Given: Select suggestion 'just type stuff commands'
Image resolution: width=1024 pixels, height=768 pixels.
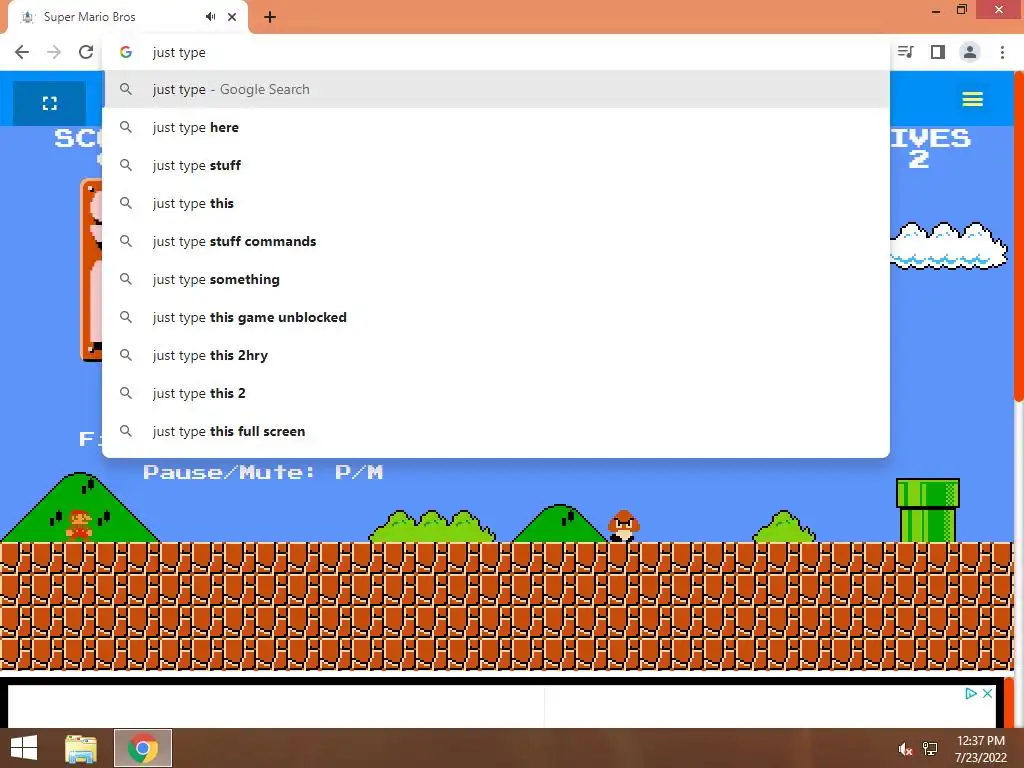Looking at the screenshot, I should coord(496,241).
